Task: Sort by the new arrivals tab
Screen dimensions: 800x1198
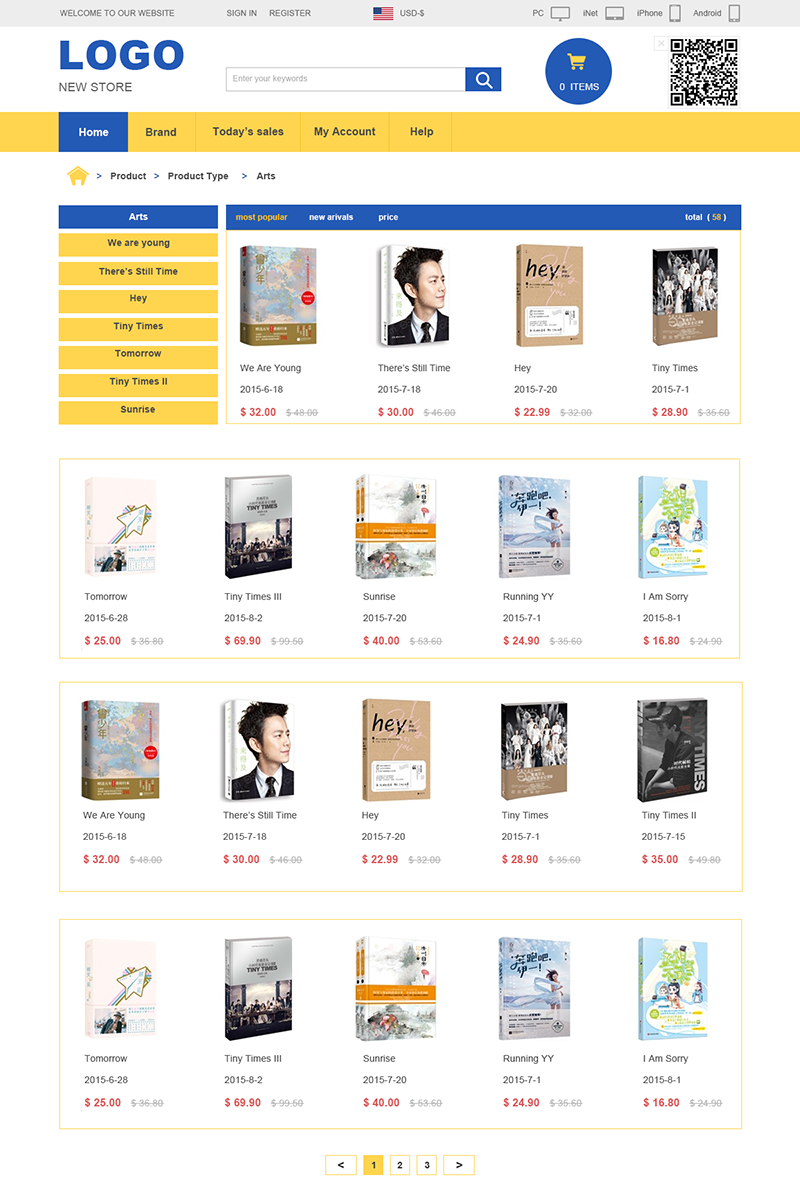Action: click(x=331, y=217)
